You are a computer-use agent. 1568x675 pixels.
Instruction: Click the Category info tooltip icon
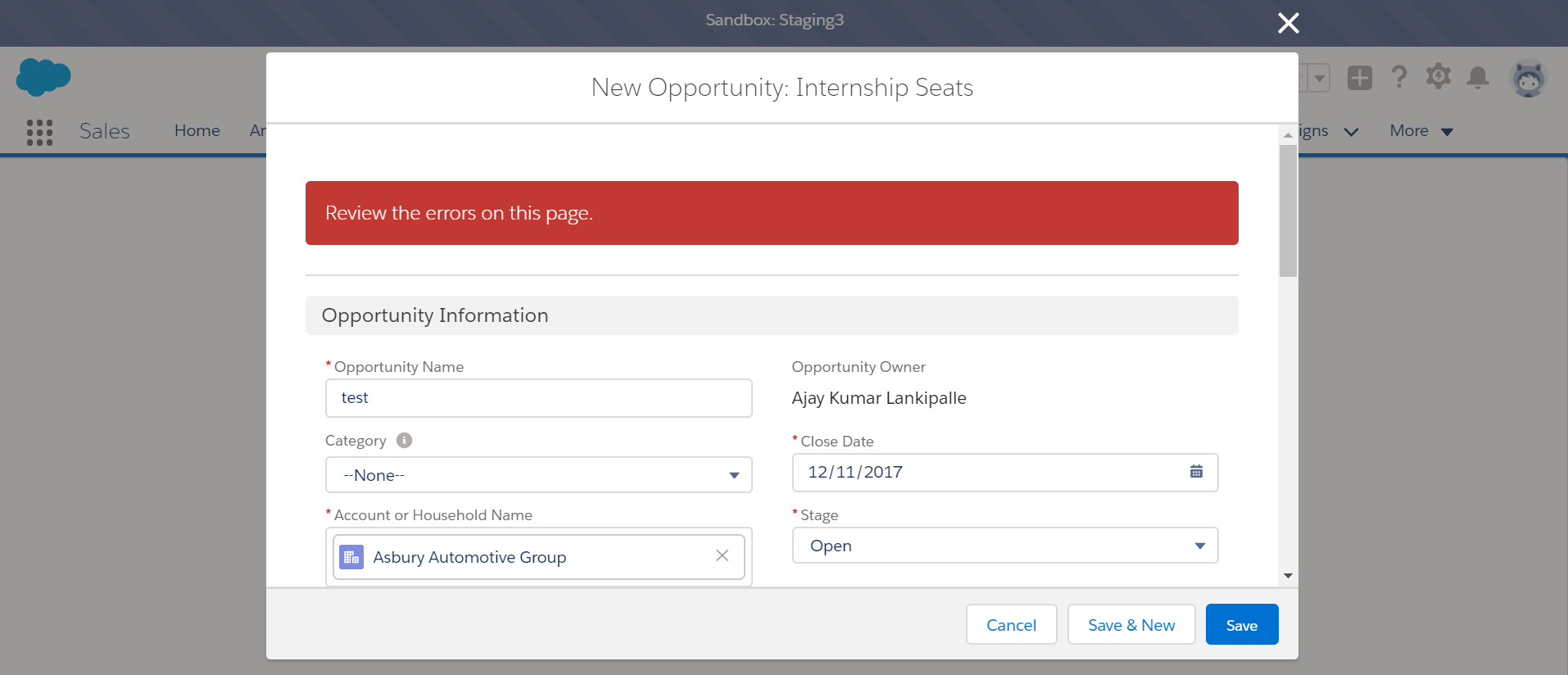(x=404, y=441)
